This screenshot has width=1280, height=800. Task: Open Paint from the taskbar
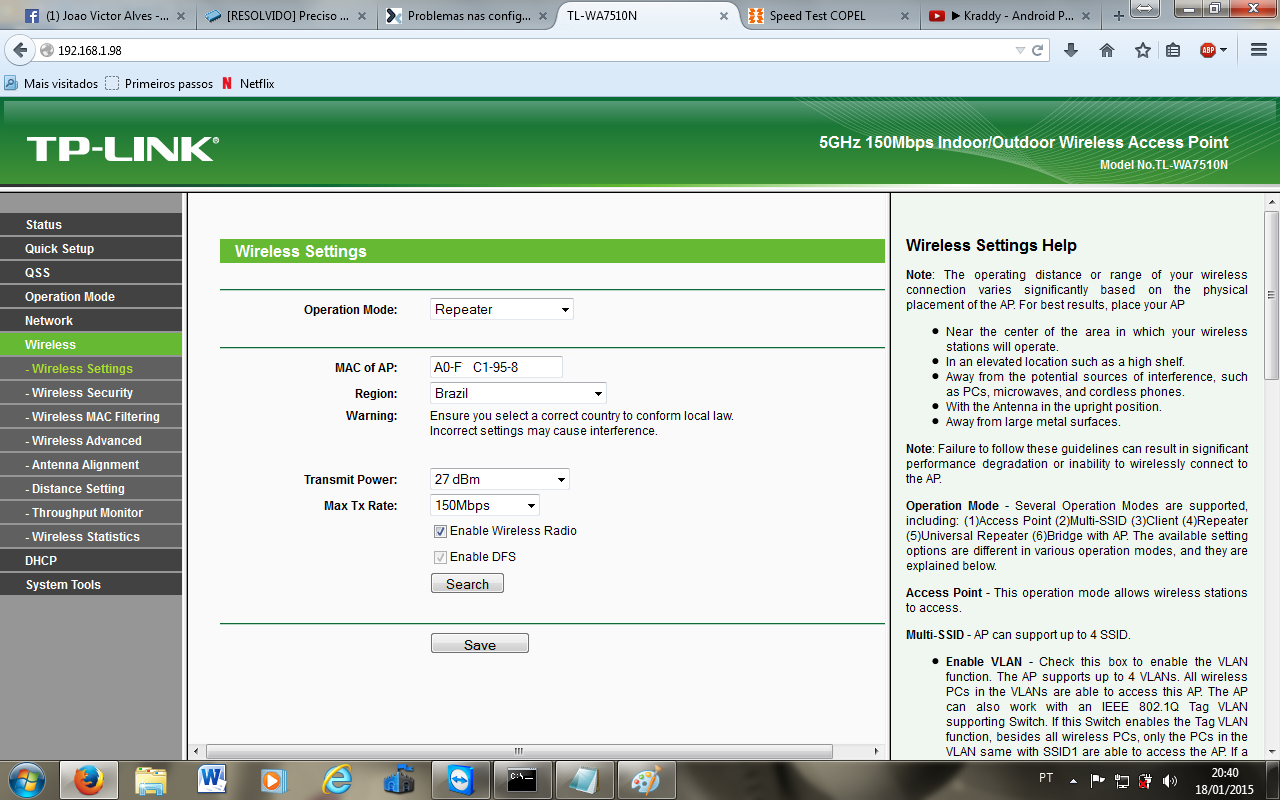[647, 780]
